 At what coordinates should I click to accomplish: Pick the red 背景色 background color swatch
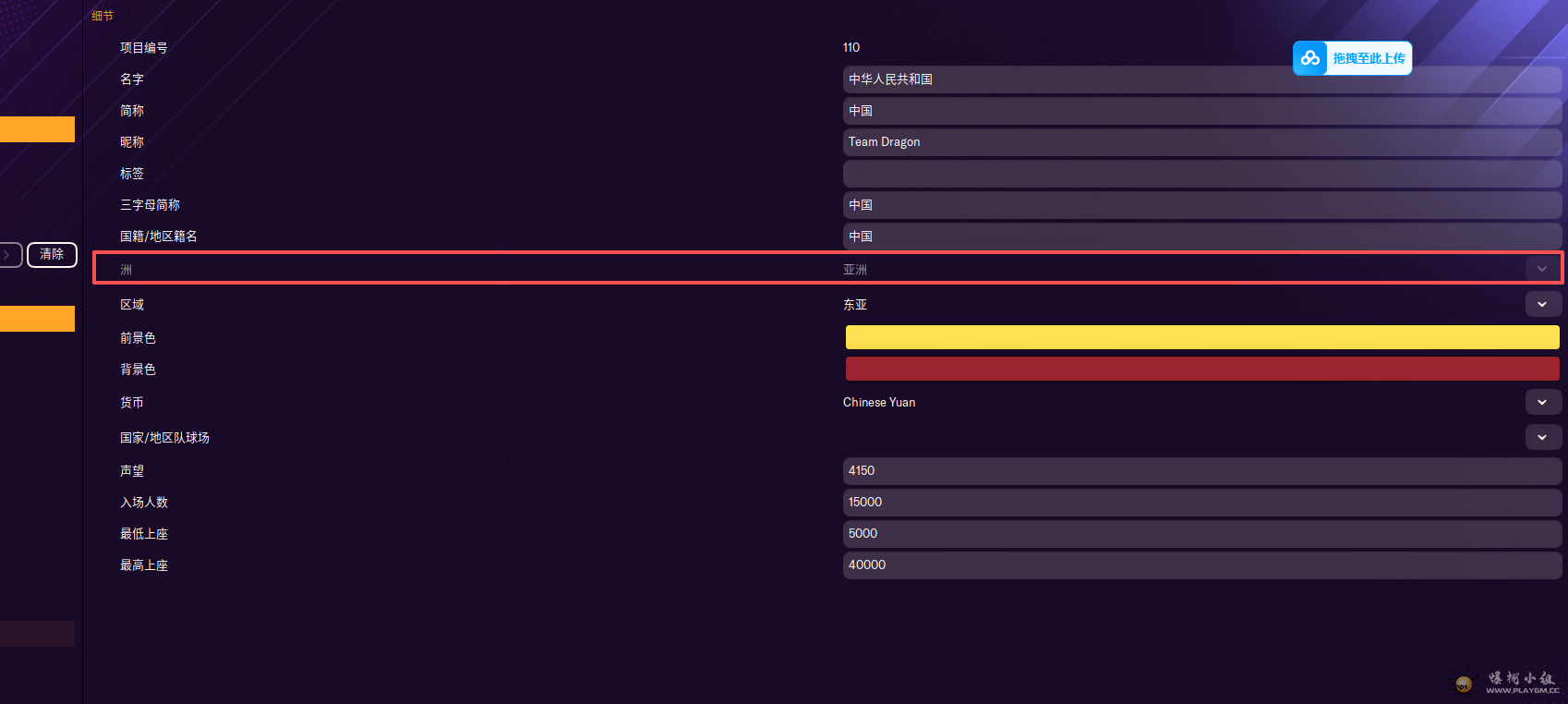click(x=1201, y=369)
